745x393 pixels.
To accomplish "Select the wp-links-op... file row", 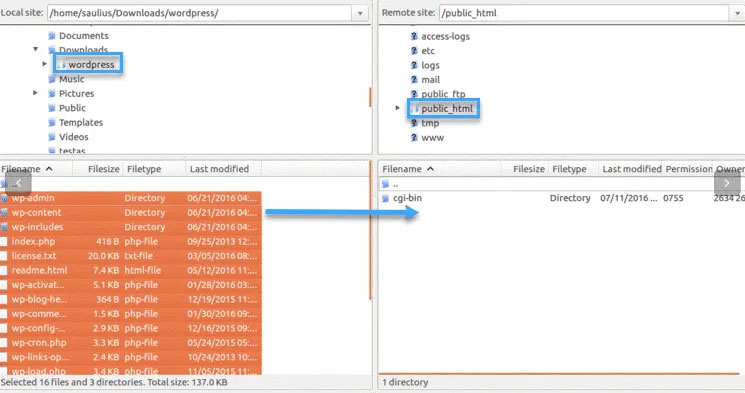I will point(131,357).
